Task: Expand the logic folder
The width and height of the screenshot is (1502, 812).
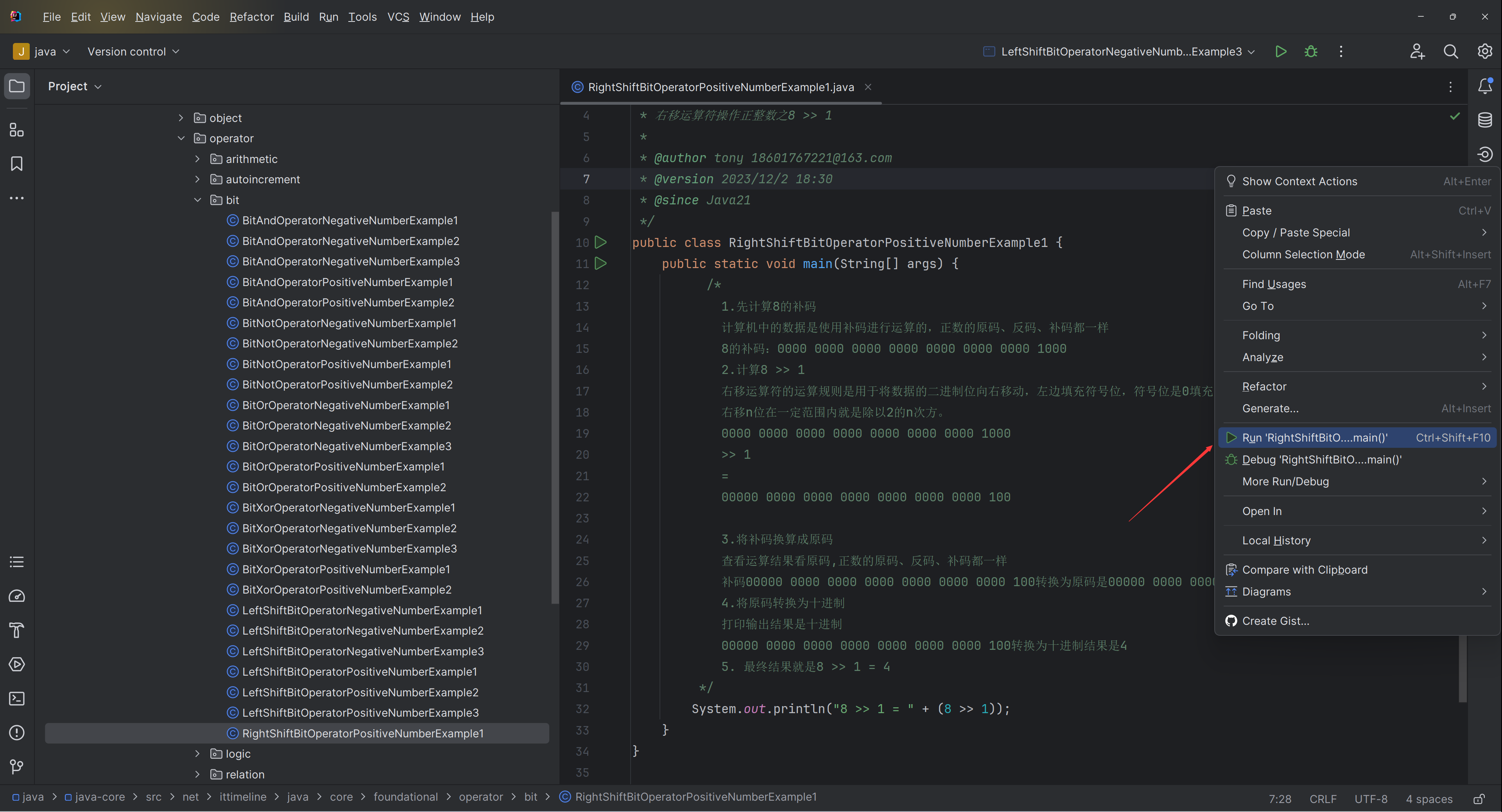Action: pos(198,754)
